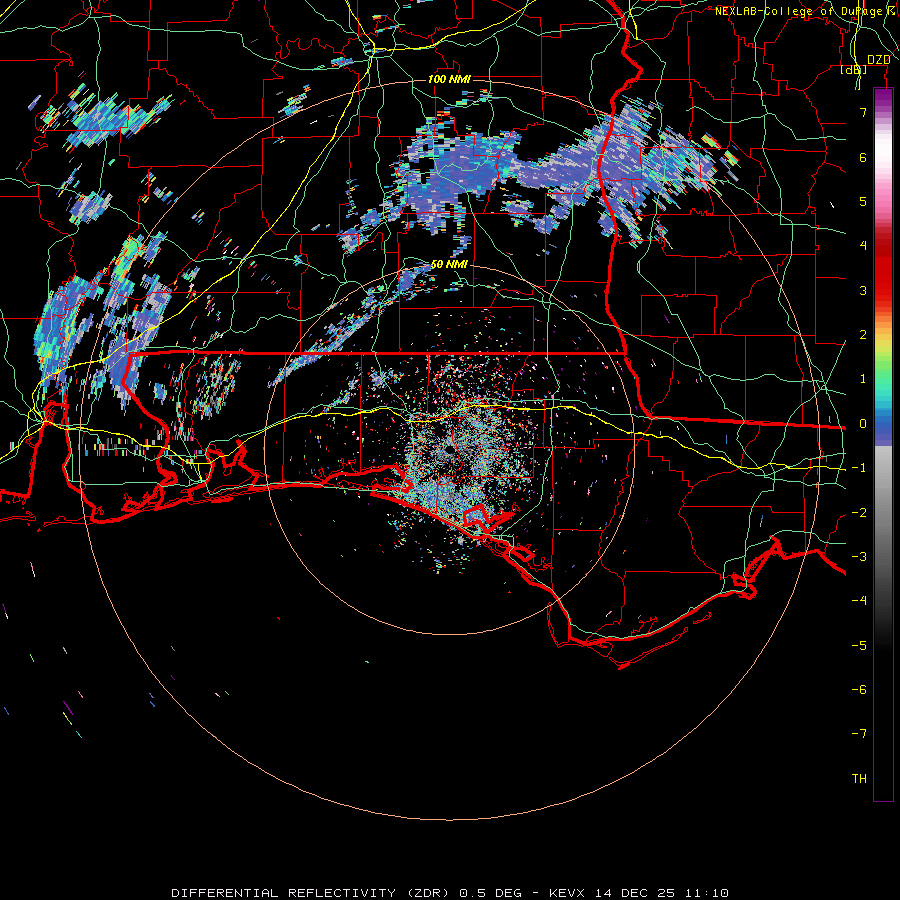Screen dimensions: 900x900
Task: Click the Differential Reflectivity title caption
Action: point(450,893)
